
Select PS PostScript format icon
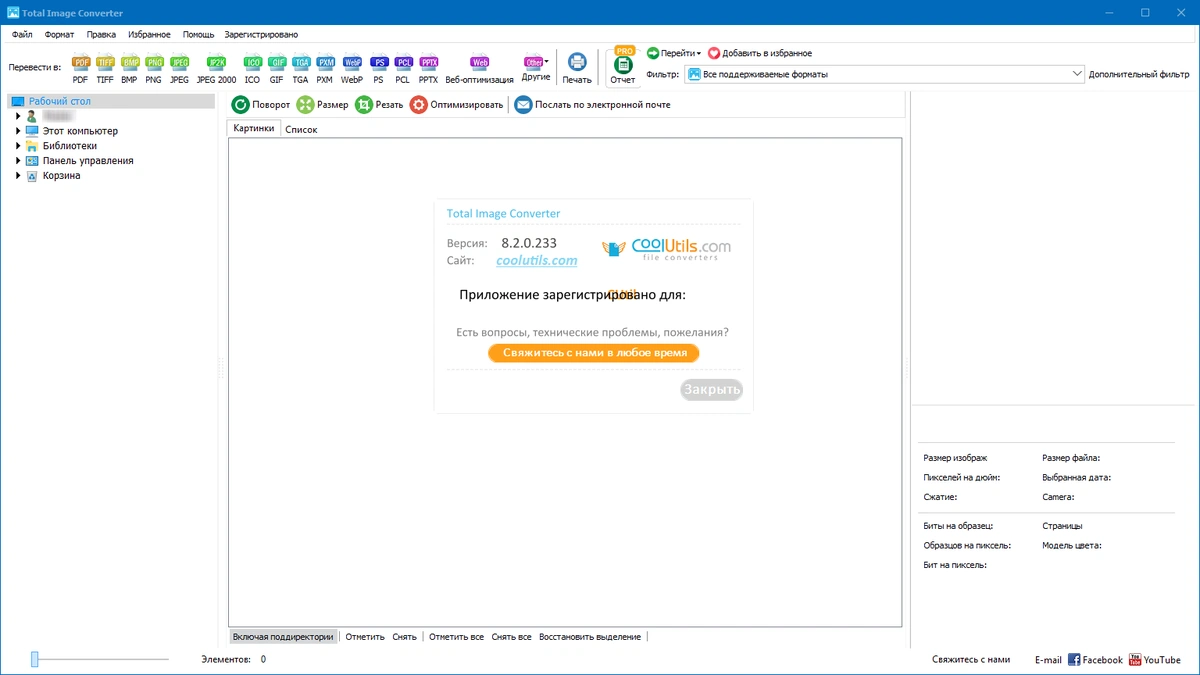click(x=378, y=64)
